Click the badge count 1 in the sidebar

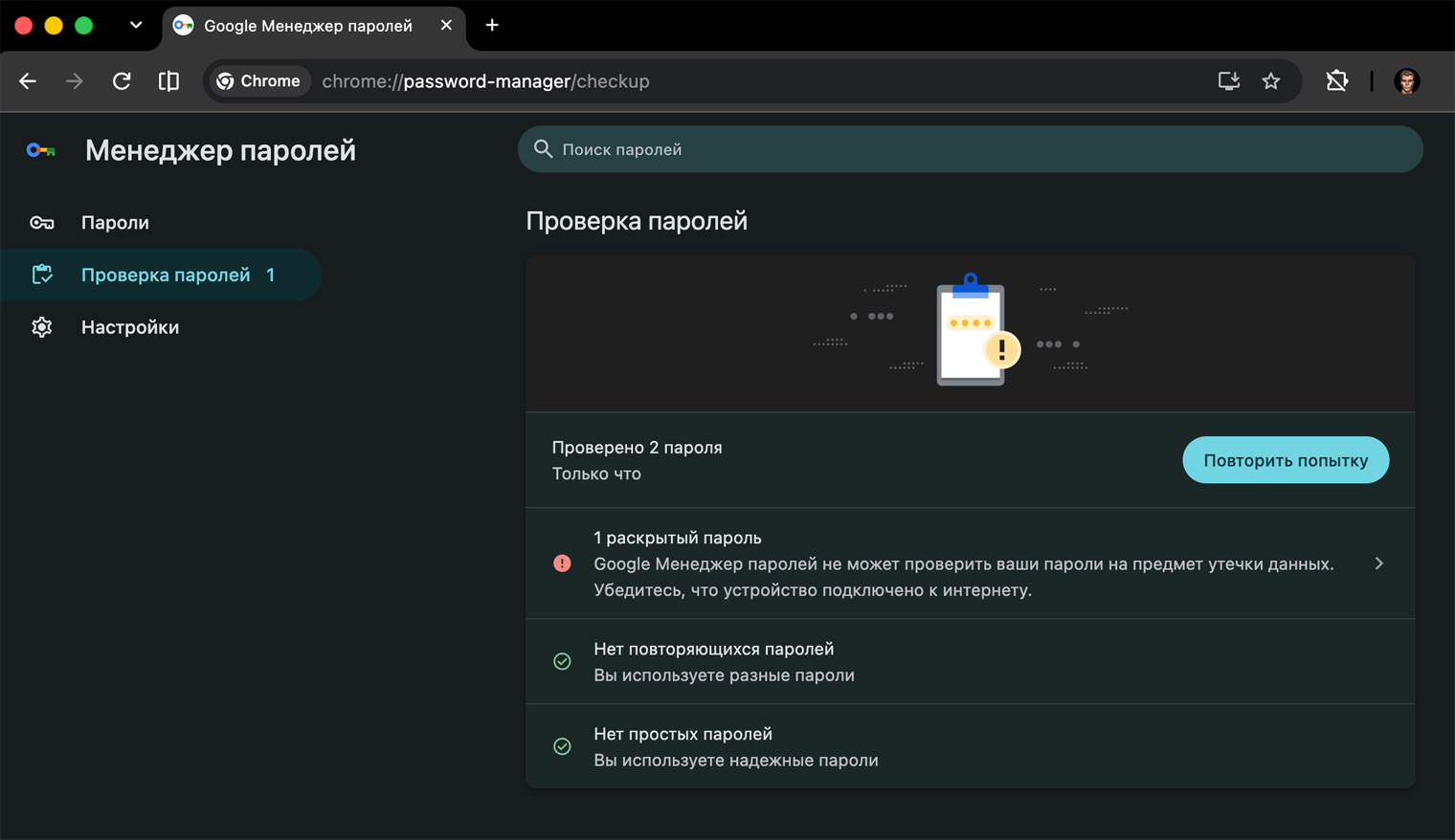coord(270,275)
